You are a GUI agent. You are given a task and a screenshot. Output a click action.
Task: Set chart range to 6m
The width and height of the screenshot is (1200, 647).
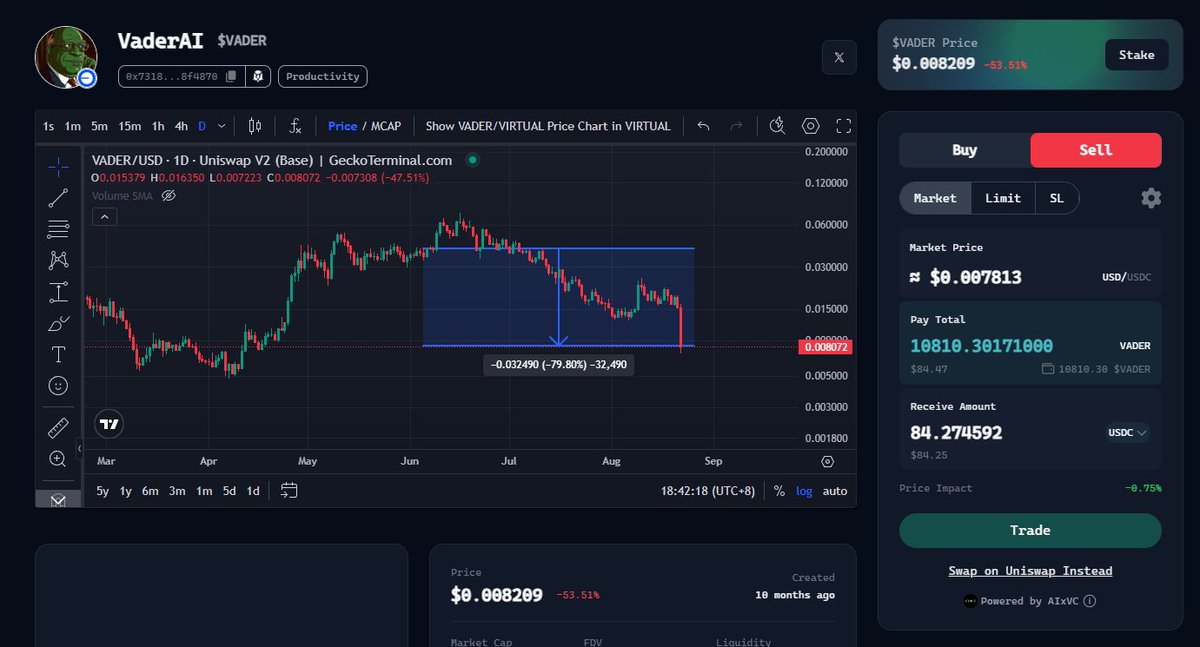point(150,491)
